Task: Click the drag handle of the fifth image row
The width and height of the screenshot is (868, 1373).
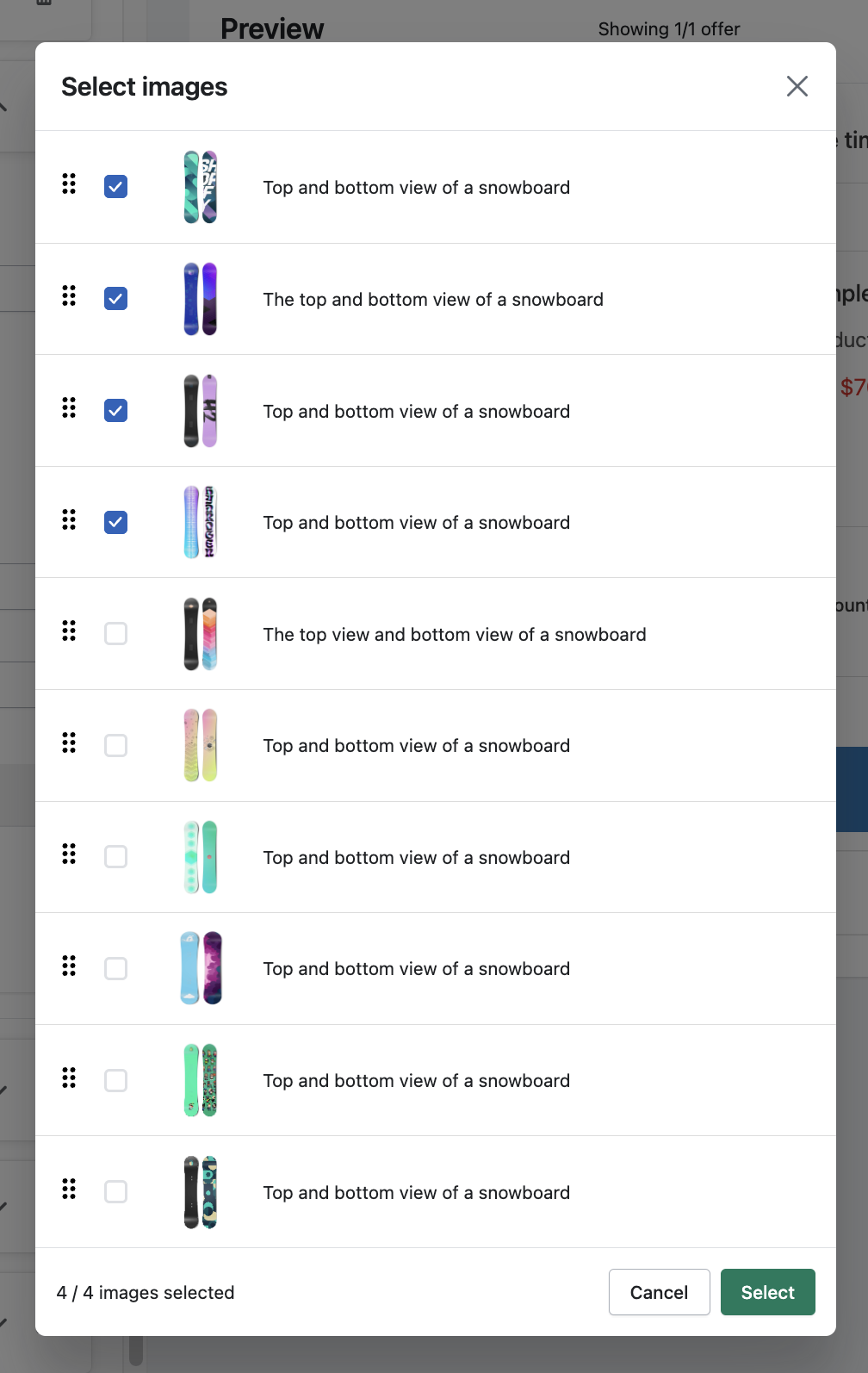Action: pyautogui.click(x=69, y=631)
